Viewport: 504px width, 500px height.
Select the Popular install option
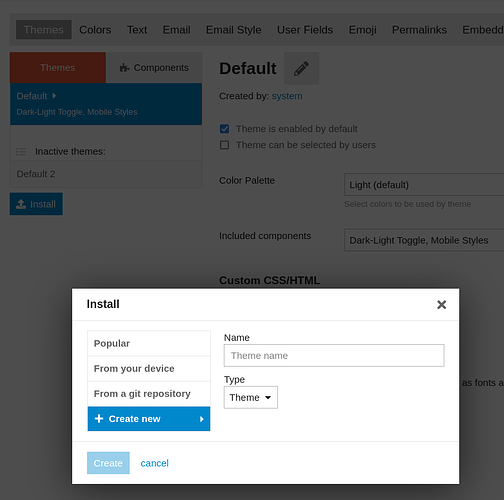[149, 343]
